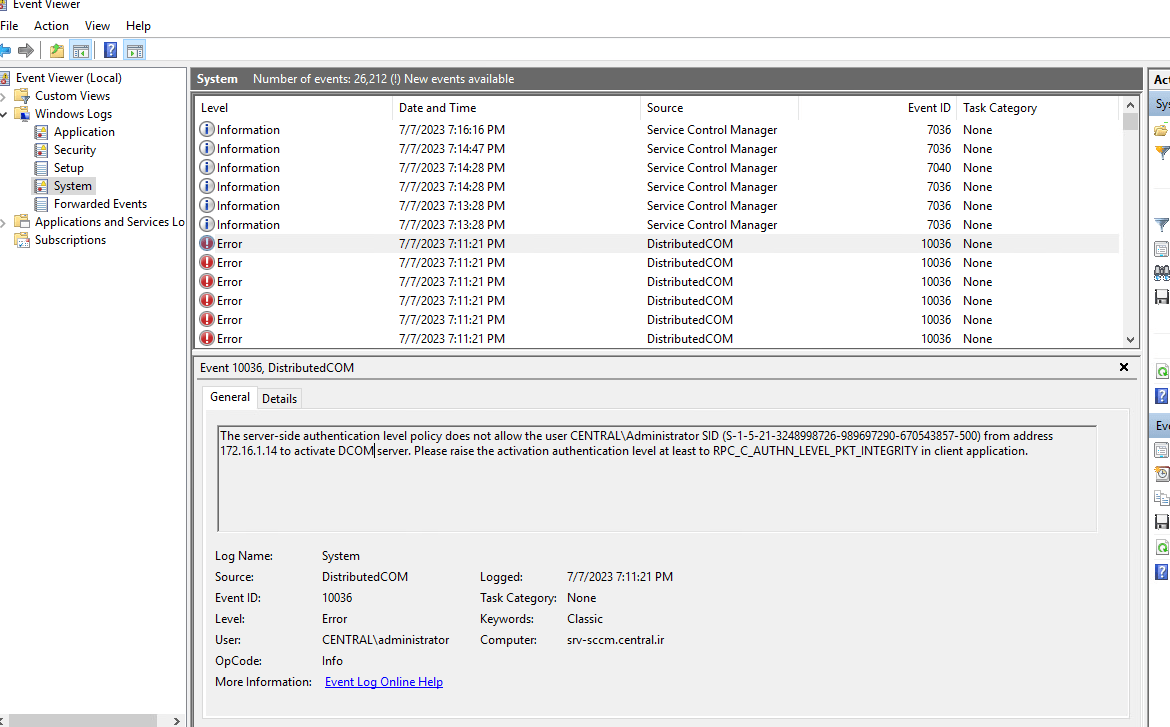Open the Action menu
This screenshot has width=1170, height=727.
click(x=51, y=25)
